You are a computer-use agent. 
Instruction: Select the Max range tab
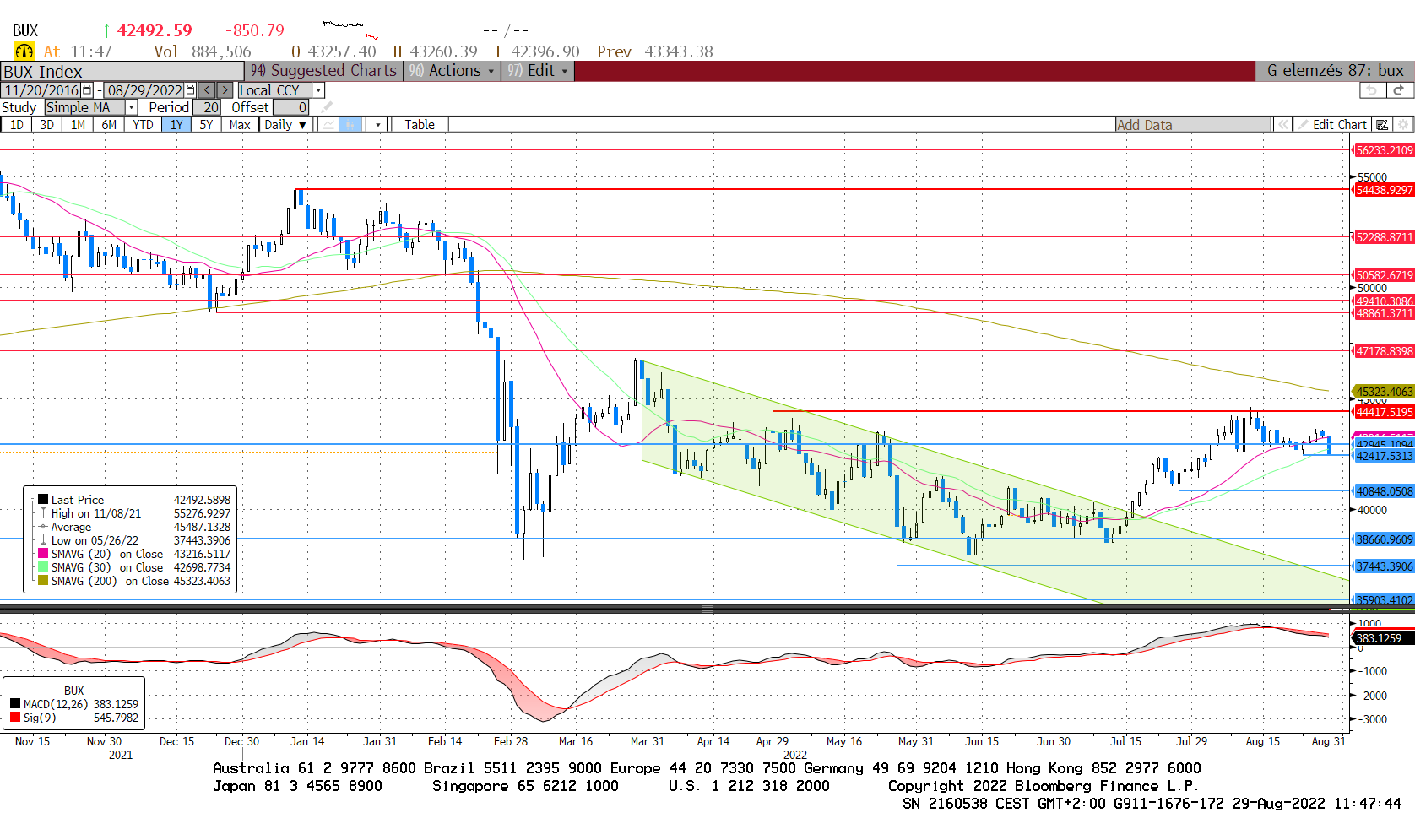pos(240,125)
